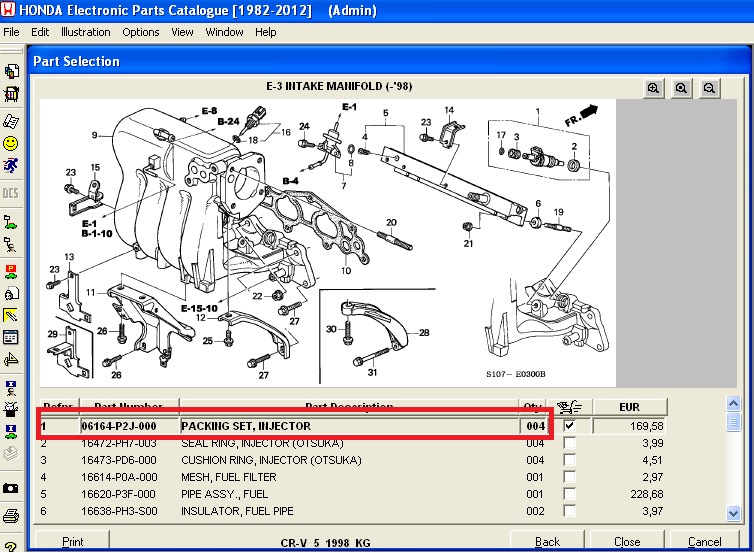Click the parts list scroll up arrow

733,403
